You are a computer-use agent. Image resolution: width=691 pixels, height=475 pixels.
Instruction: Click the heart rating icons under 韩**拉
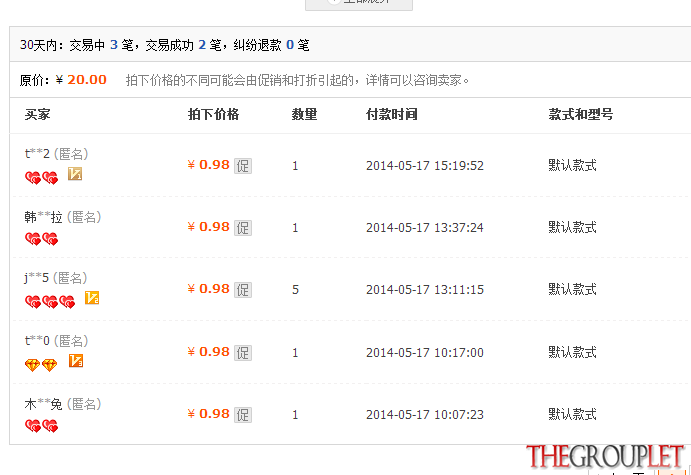(41, 239)
